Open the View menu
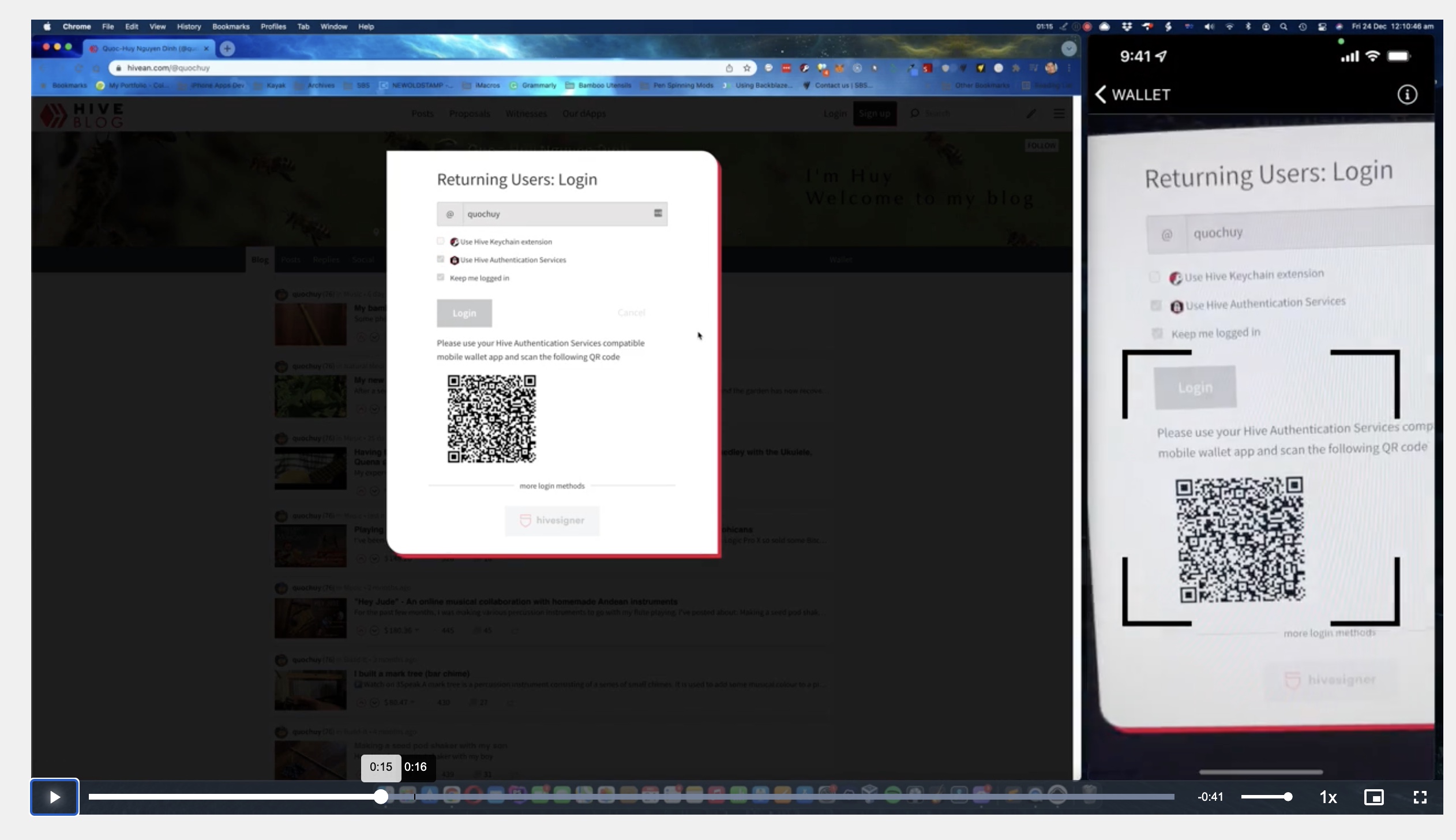 click(157, 27)
